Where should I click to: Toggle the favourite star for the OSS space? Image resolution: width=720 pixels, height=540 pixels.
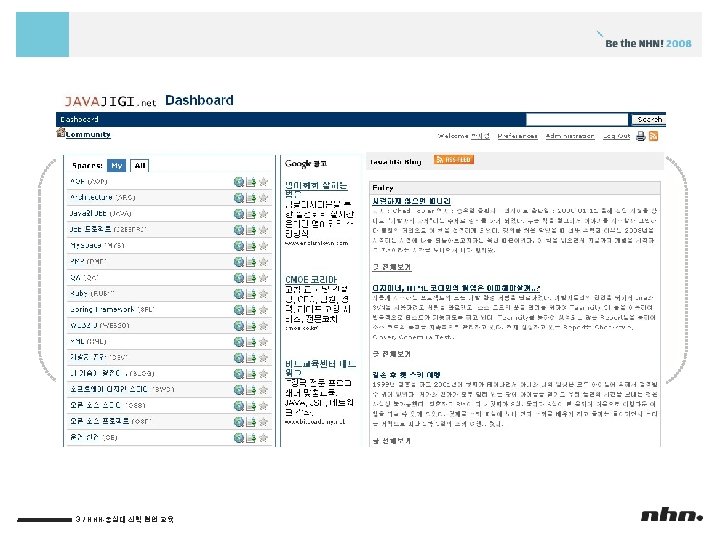coord(263,406)
